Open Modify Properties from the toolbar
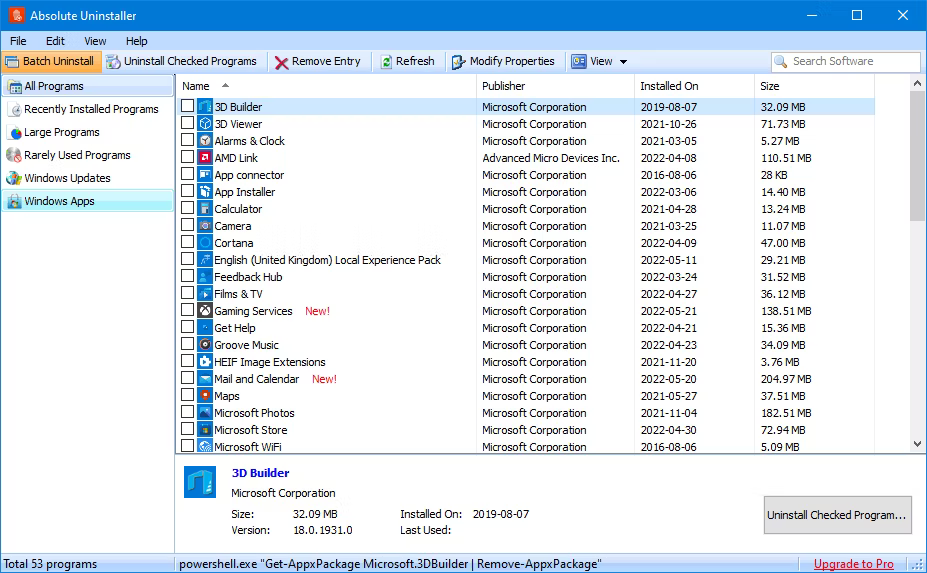 click(503, 61)
